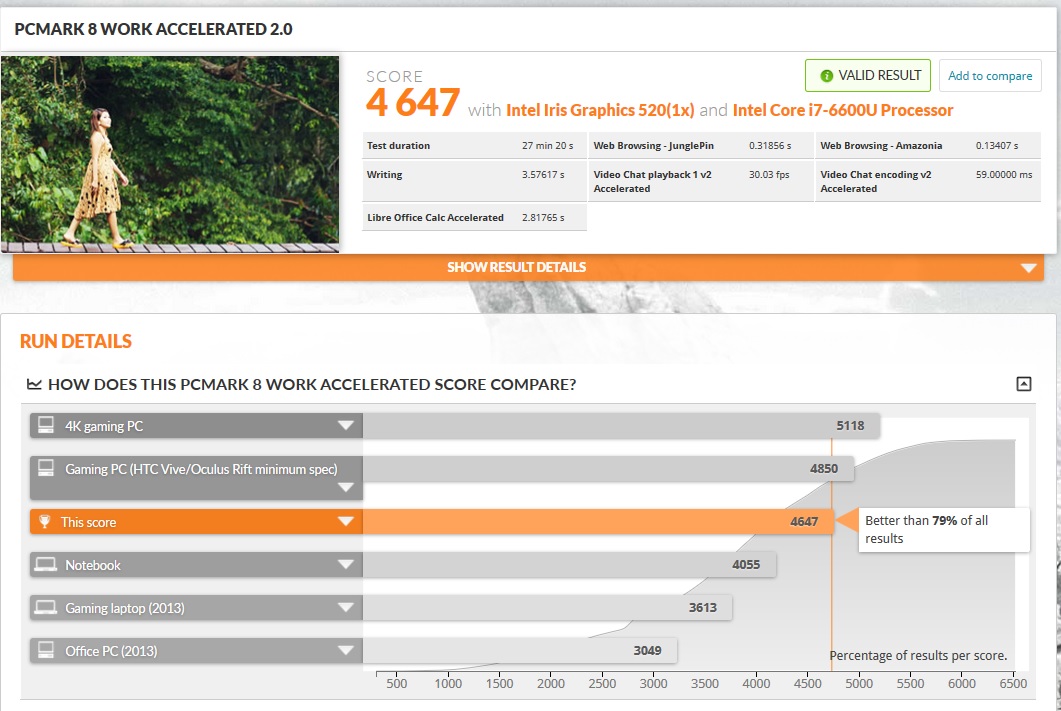Click the Web Browsing - Amazonia label
Viewport: 1061px width, 711px height.
pos(881,145)
